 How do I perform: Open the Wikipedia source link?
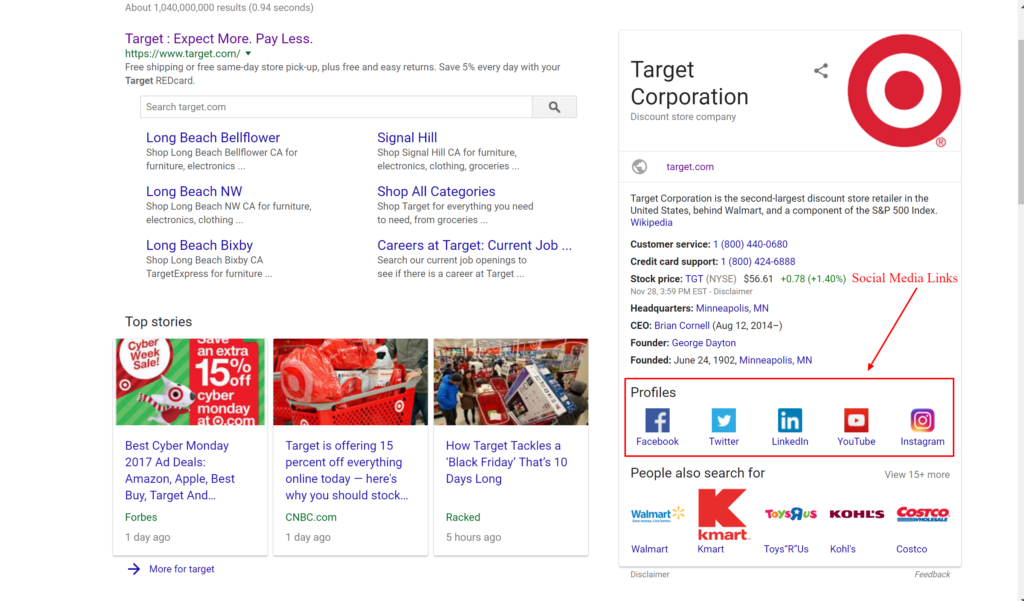tap(651, 223)
